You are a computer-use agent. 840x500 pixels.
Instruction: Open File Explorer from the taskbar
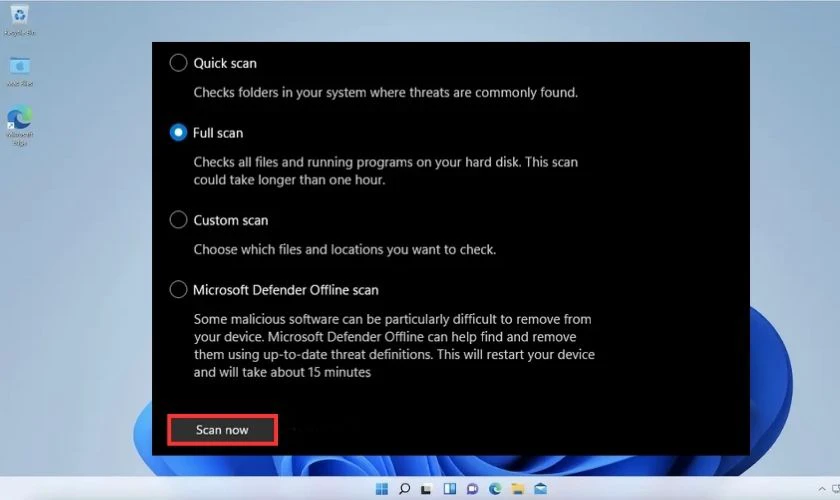pos(518,489)
